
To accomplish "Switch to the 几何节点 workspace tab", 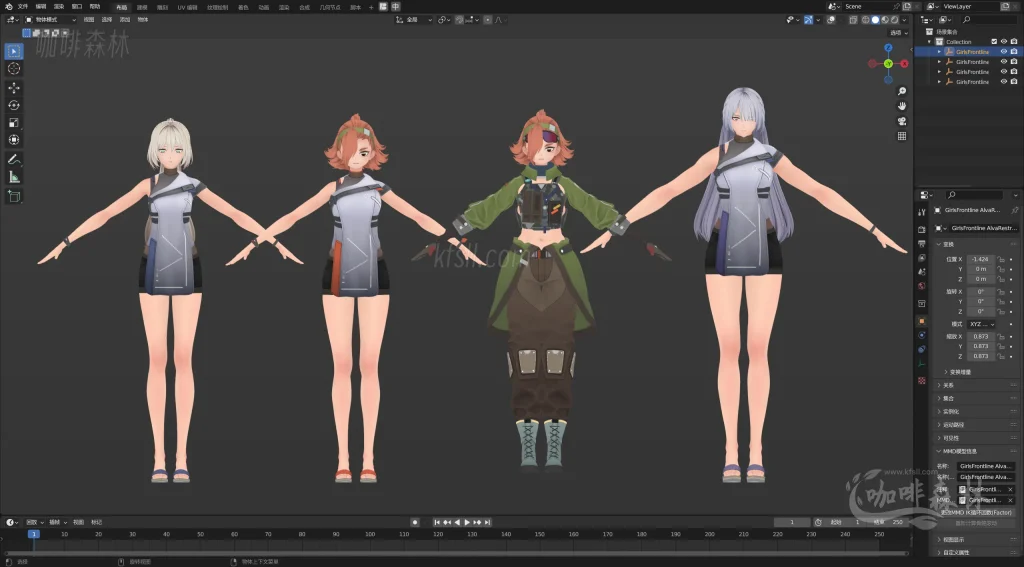I will [x=330, y=7].
